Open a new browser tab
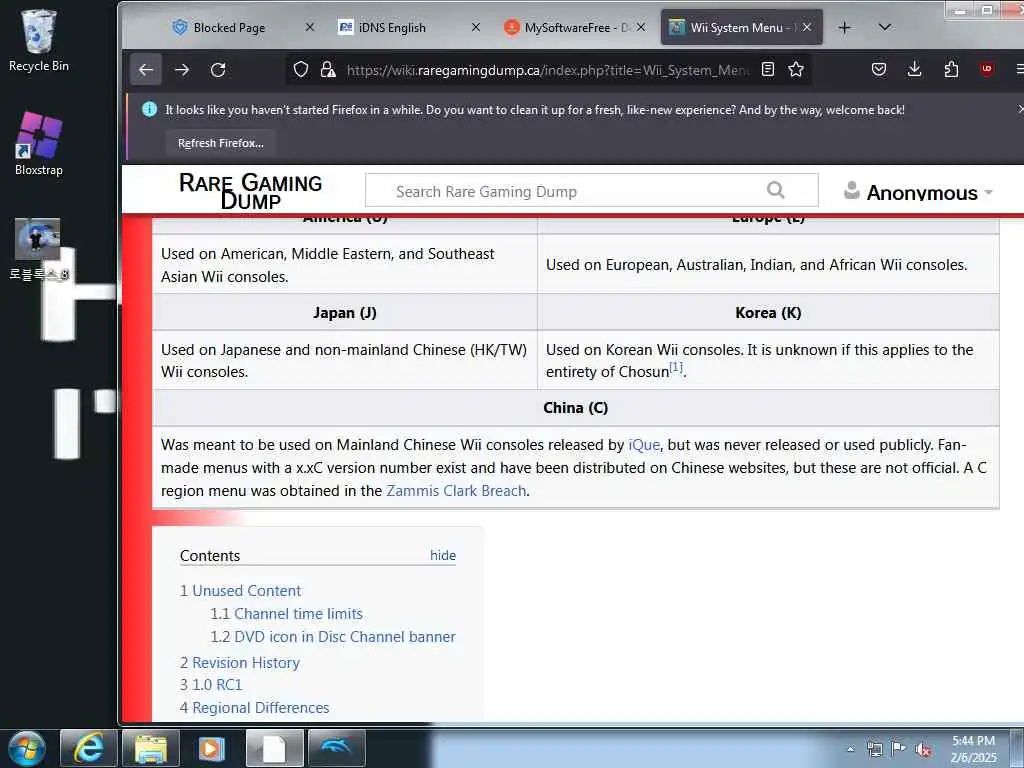1024x768 pixels. point(844,27)
